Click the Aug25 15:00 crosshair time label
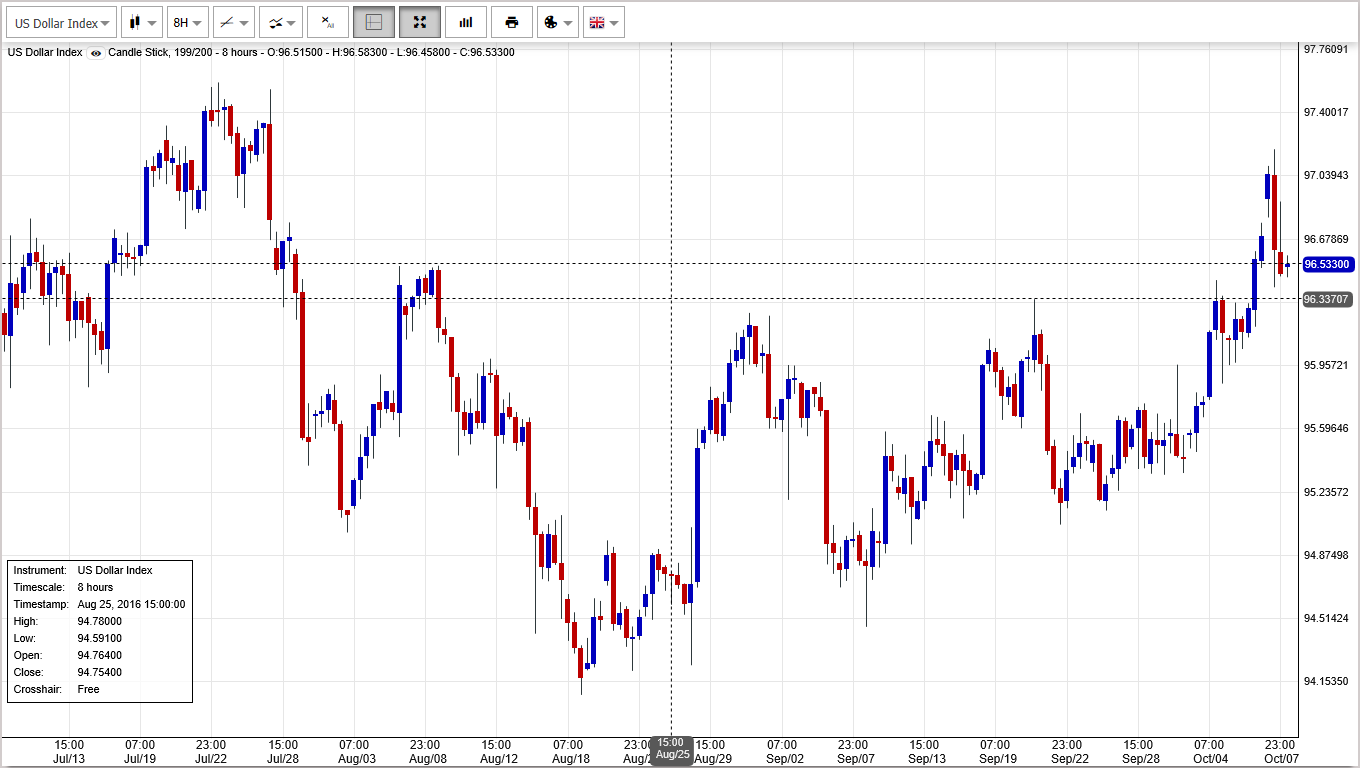This screenshot has height=768, width=1360. (x=673, y=749)
